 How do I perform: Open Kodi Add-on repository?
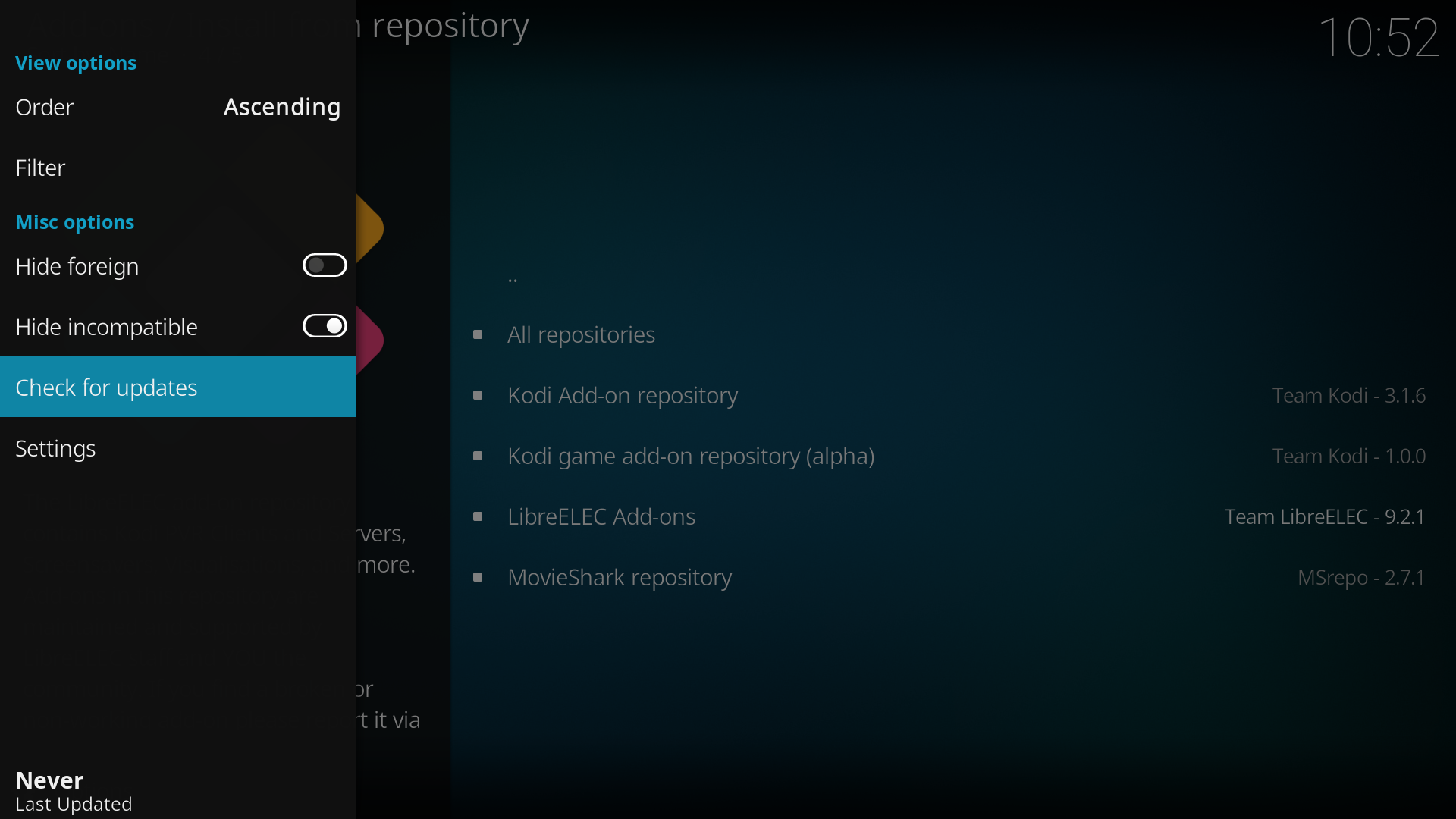pyautogui.click(x=623, y=395)
